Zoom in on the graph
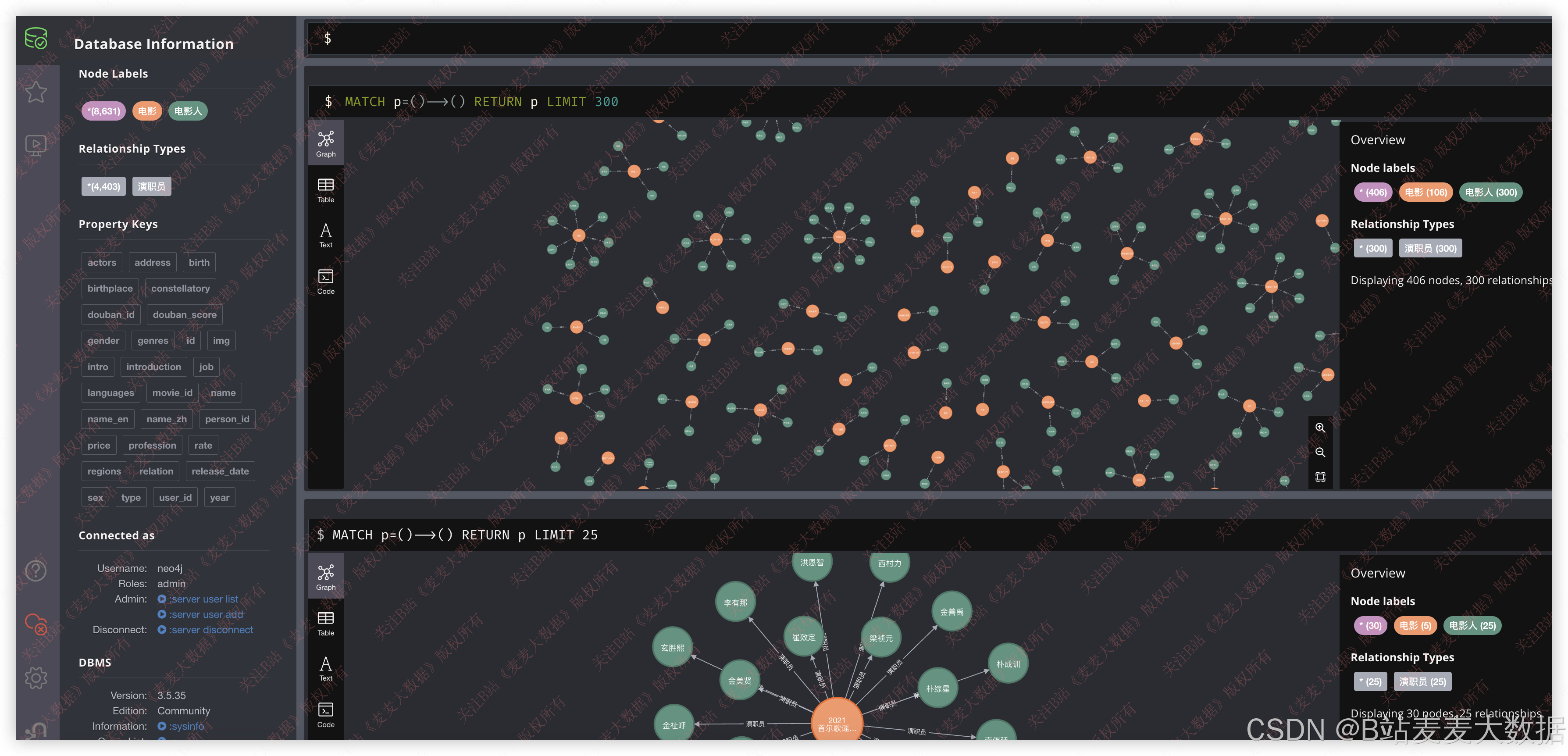The image size is (1568, 756). tap(1320, 428)
